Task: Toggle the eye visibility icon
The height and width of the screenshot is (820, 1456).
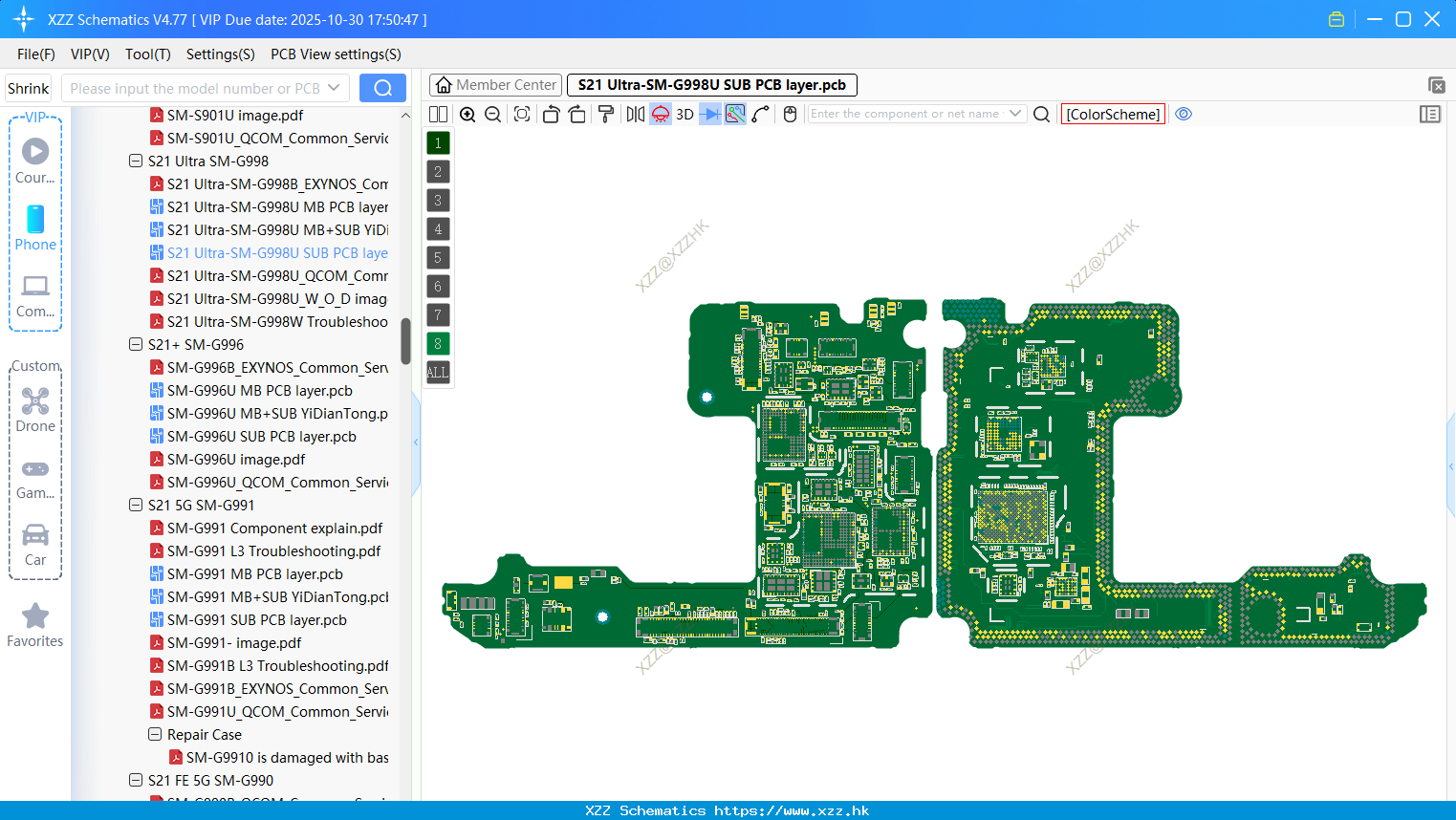Action: [x=1184, y=114]
